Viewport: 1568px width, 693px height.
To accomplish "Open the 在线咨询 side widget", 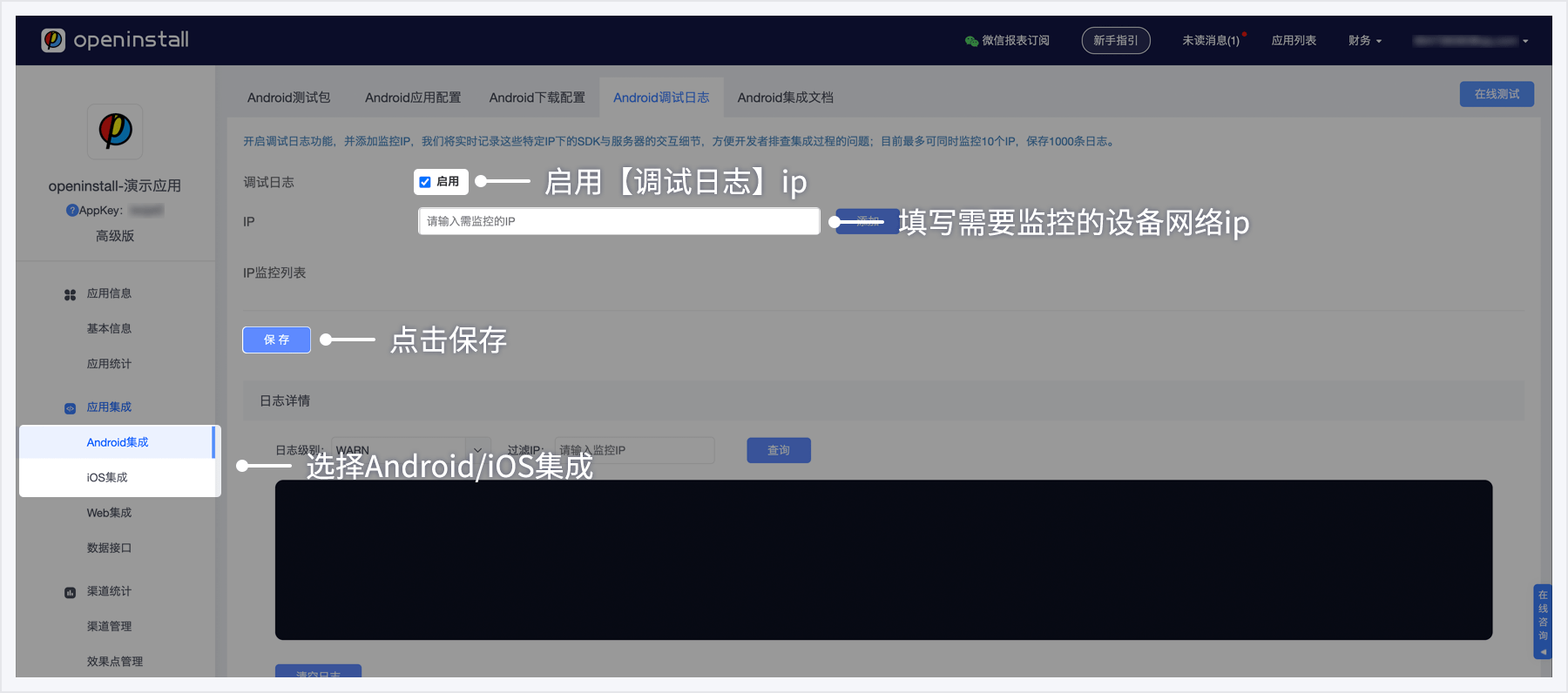I will tap(1542, 622).
